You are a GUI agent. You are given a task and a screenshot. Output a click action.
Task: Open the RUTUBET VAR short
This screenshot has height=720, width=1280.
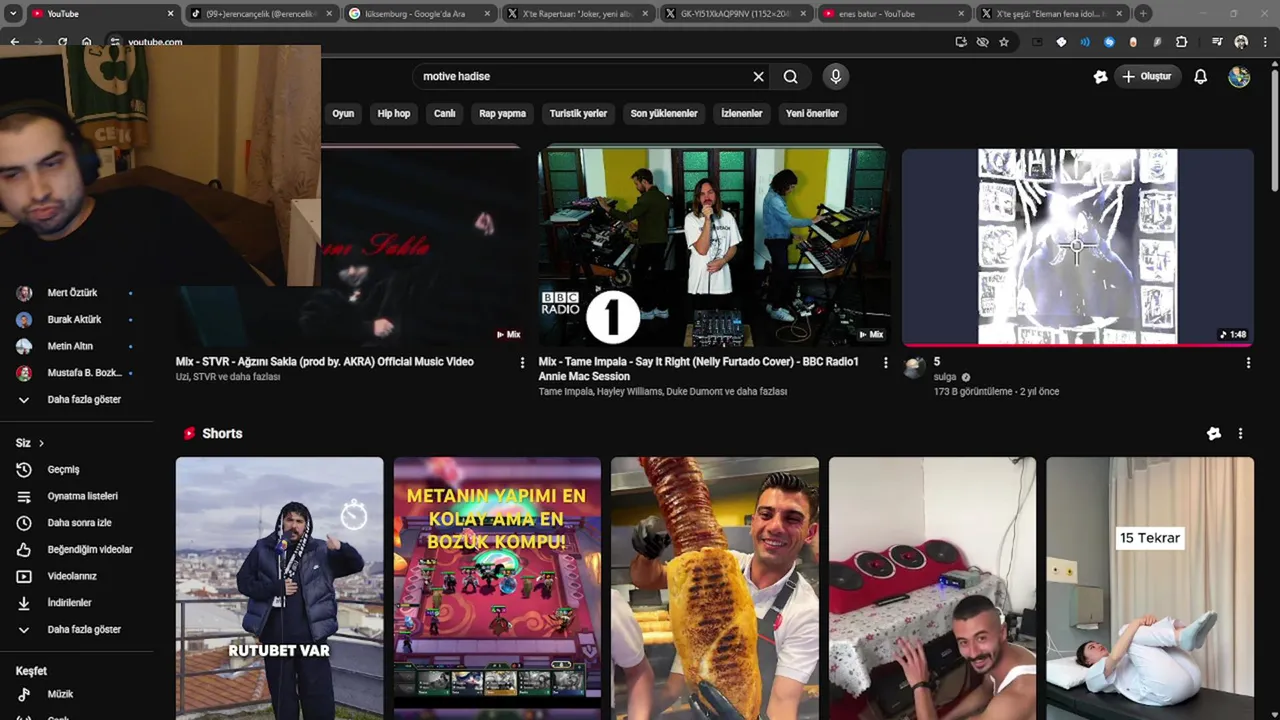tap(279, 588)
